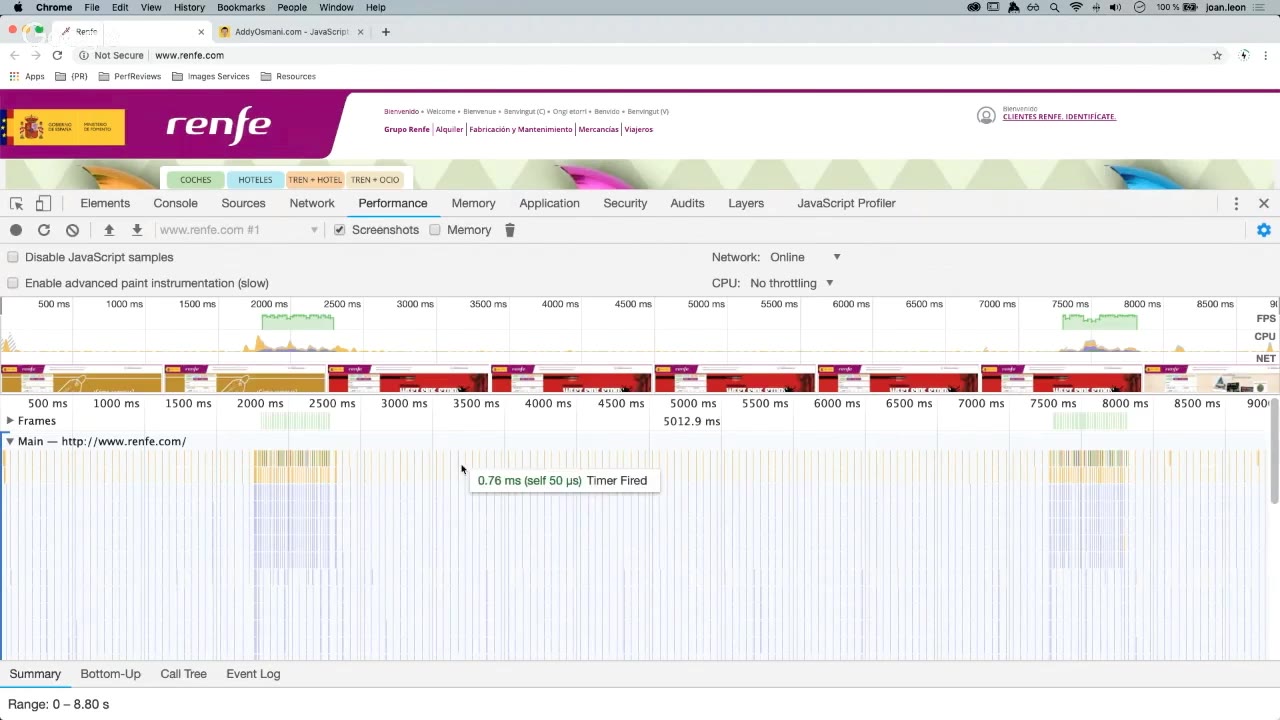Open the Apps bookmarks shortcut
Screen dimensions: 1280x720
click(27, 76)
